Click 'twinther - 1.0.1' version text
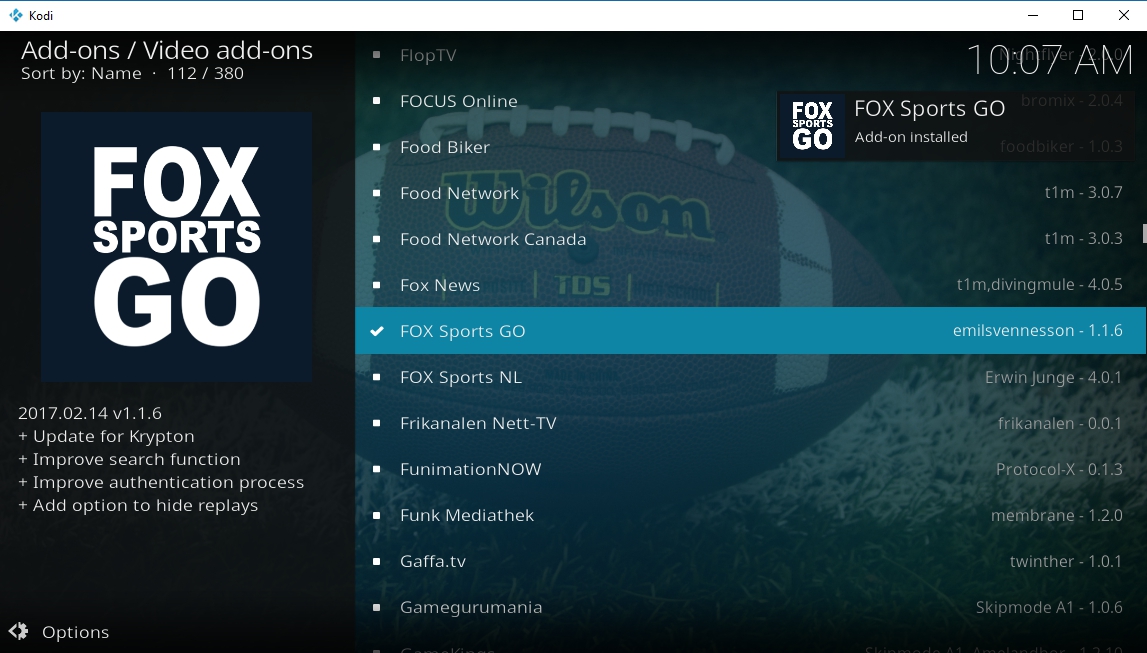This screenshot has height=653, width=1147. (x=1066, y=562)
